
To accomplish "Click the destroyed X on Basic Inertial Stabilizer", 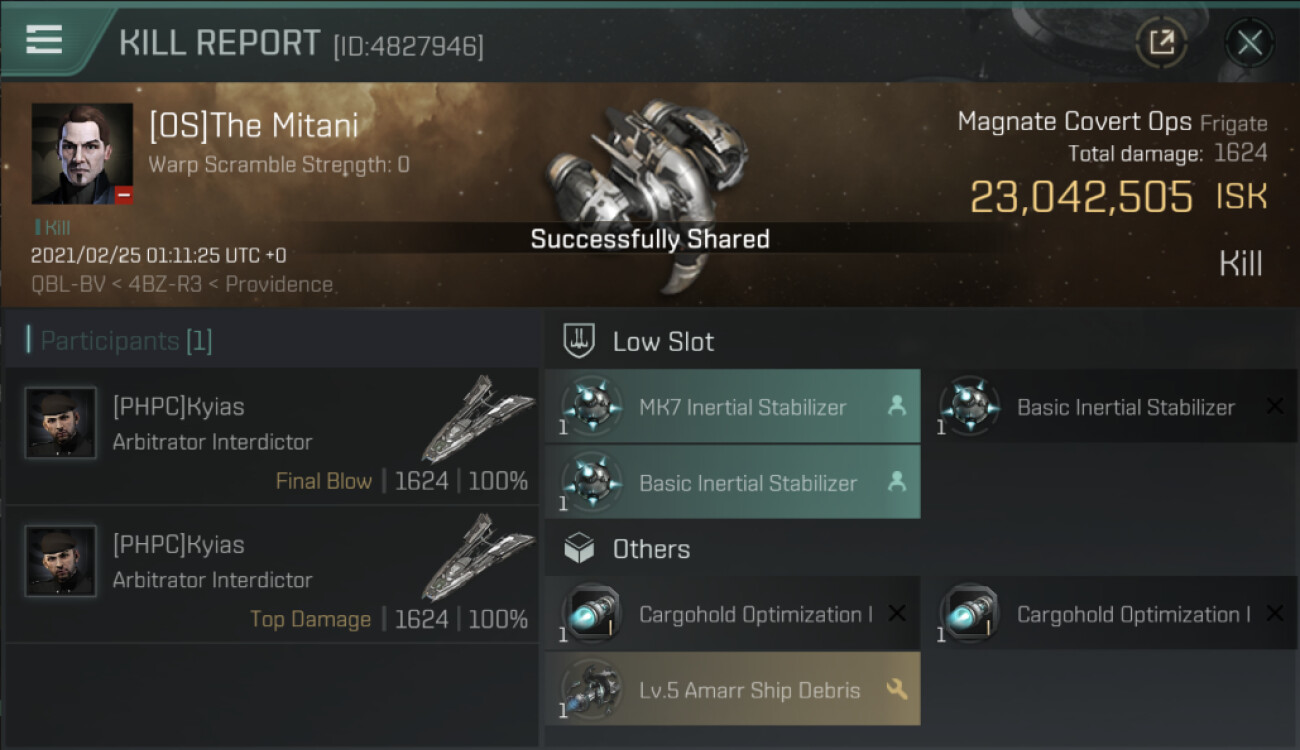I will (1274, 407).
